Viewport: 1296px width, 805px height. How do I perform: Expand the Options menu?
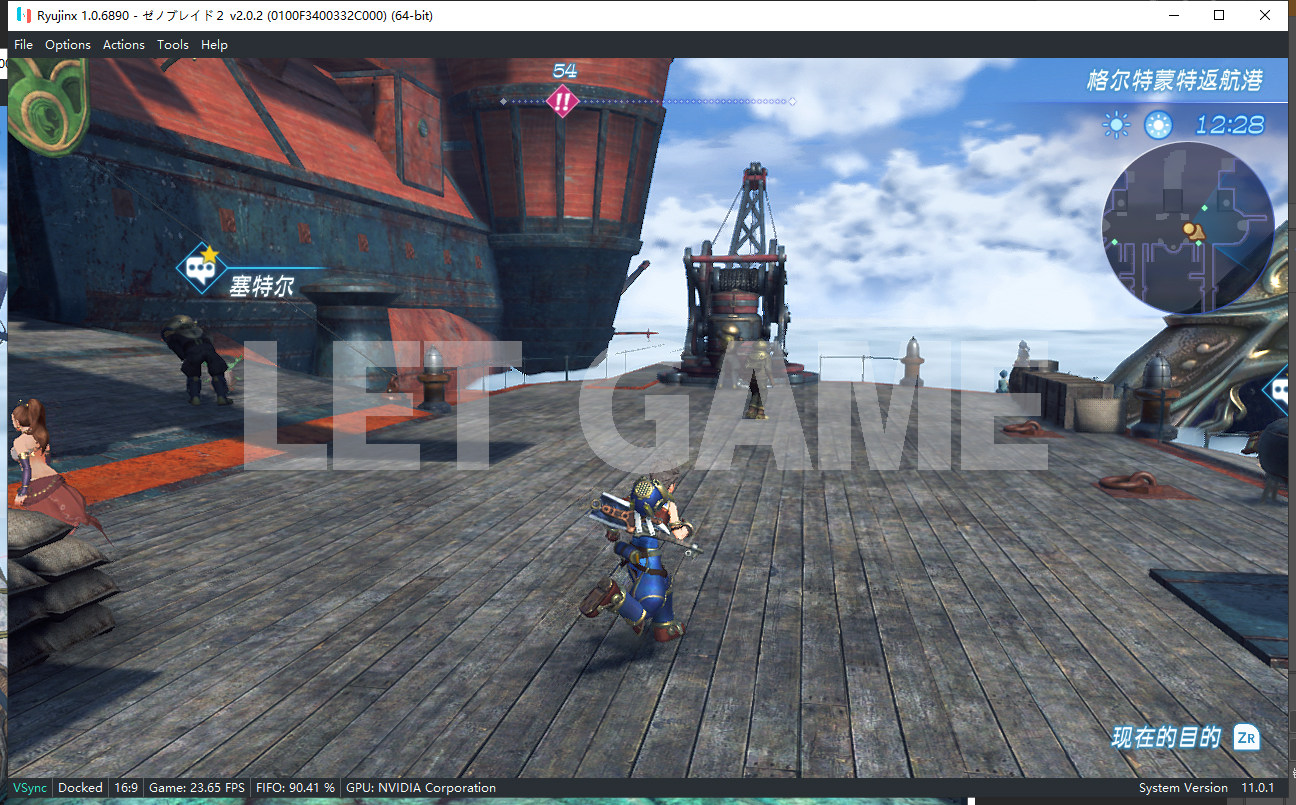(68, 45)
